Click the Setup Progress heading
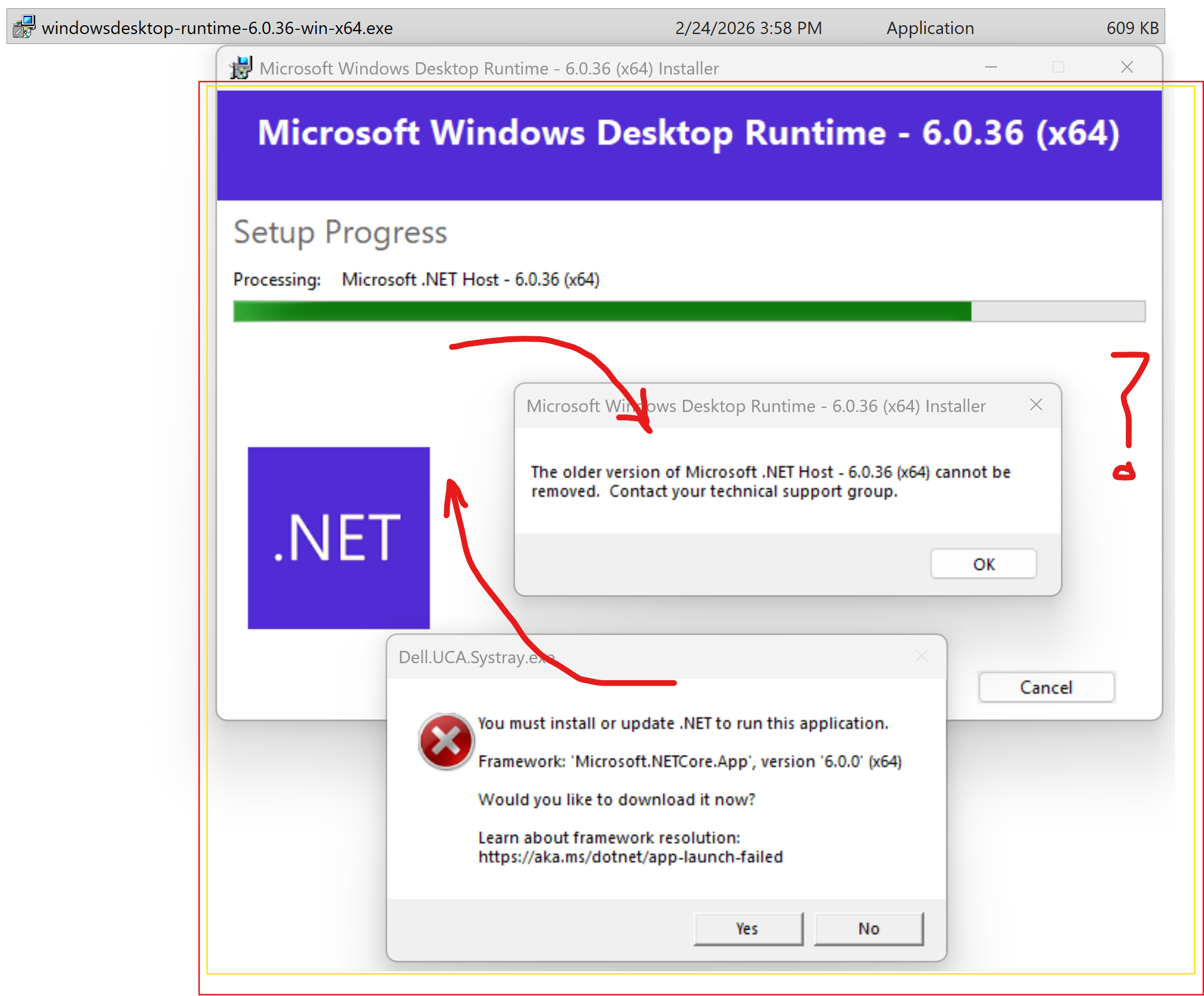Viewport: 1204px width, 996px height. coord(340,232)
